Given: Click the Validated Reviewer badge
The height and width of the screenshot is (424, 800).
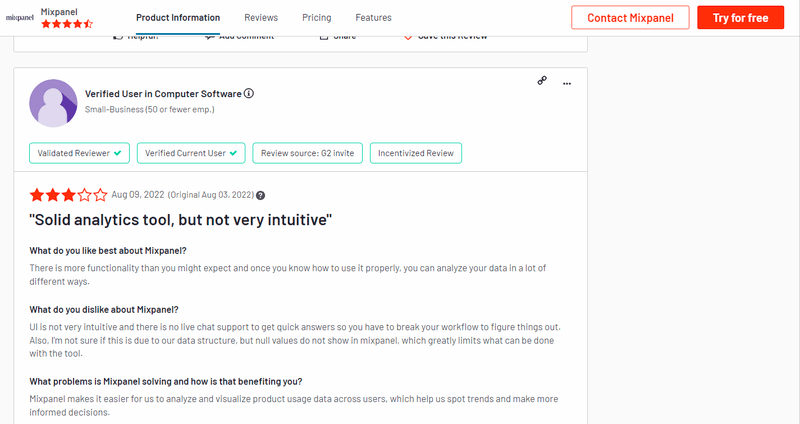Looking at the screenshot, I should (x=79, y=153).
